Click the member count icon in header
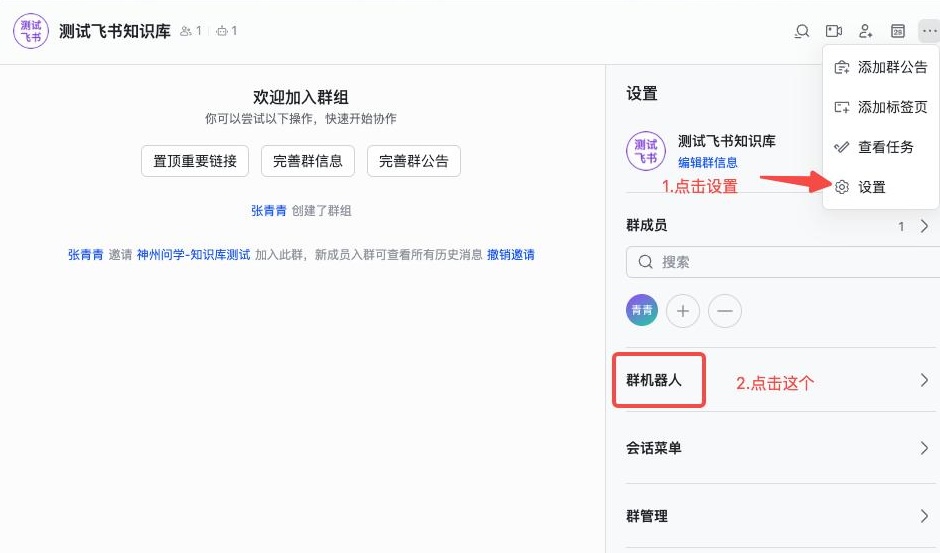 pyautogui.click(x=186, y=31)
